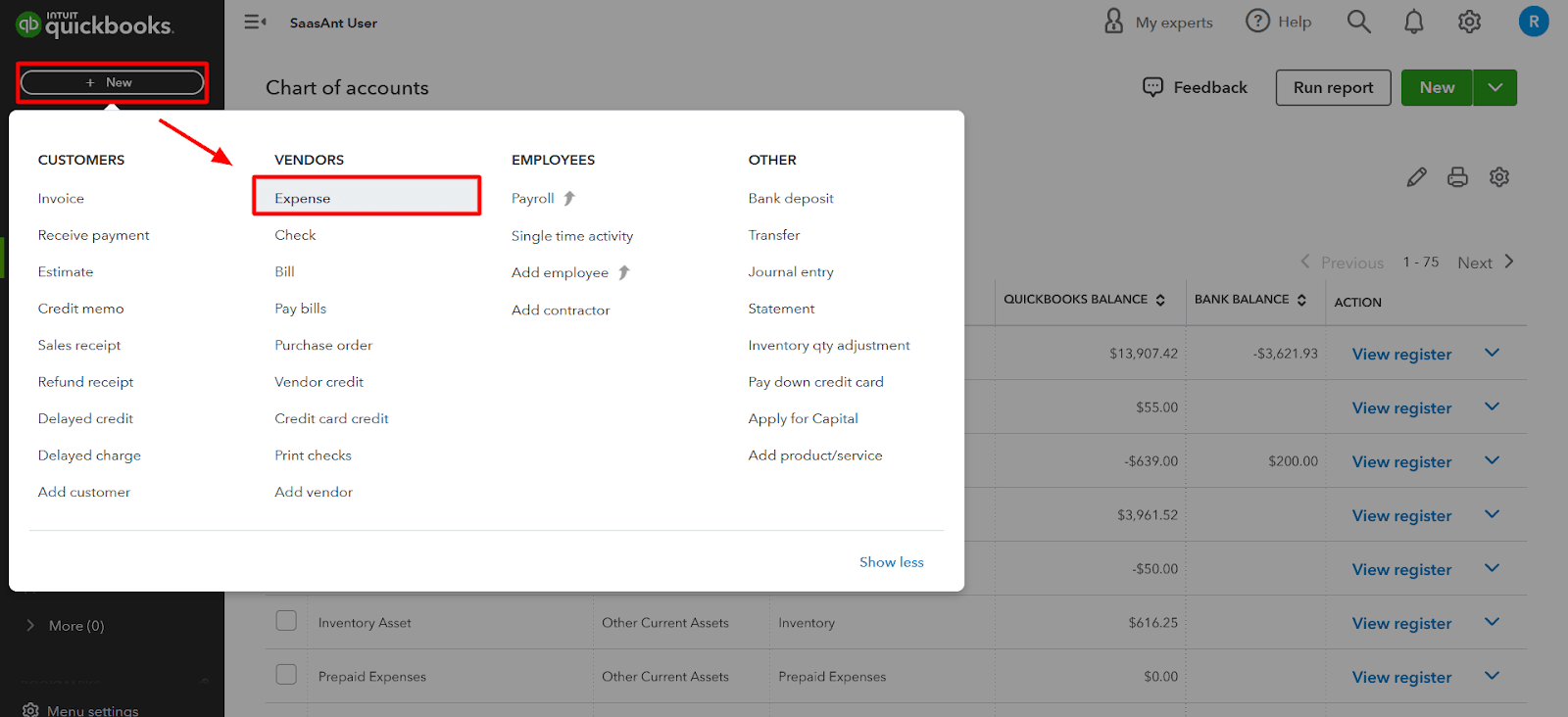Open the green New button dropdown arrow
The width and height of the screenshot is (1568, 717).
click(x=1494, y=87)
